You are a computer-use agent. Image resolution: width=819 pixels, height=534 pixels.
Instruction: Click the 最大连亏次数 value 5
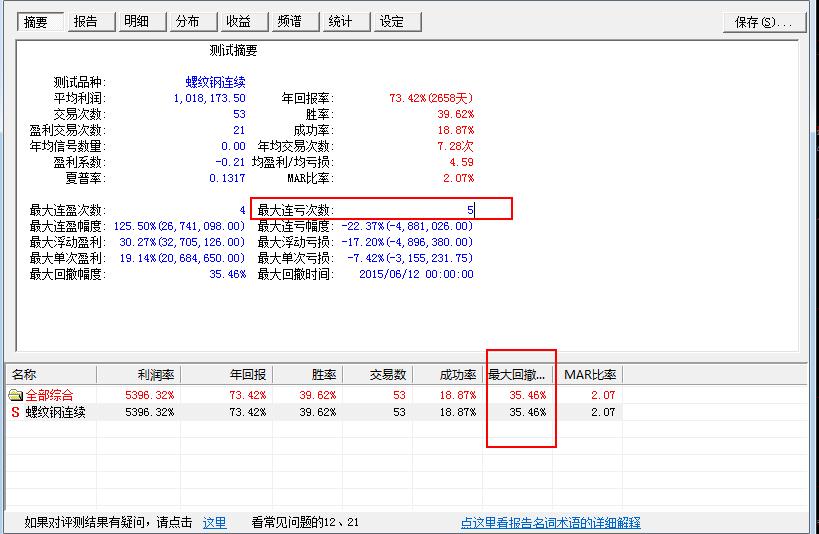click(x=470, y=210)
